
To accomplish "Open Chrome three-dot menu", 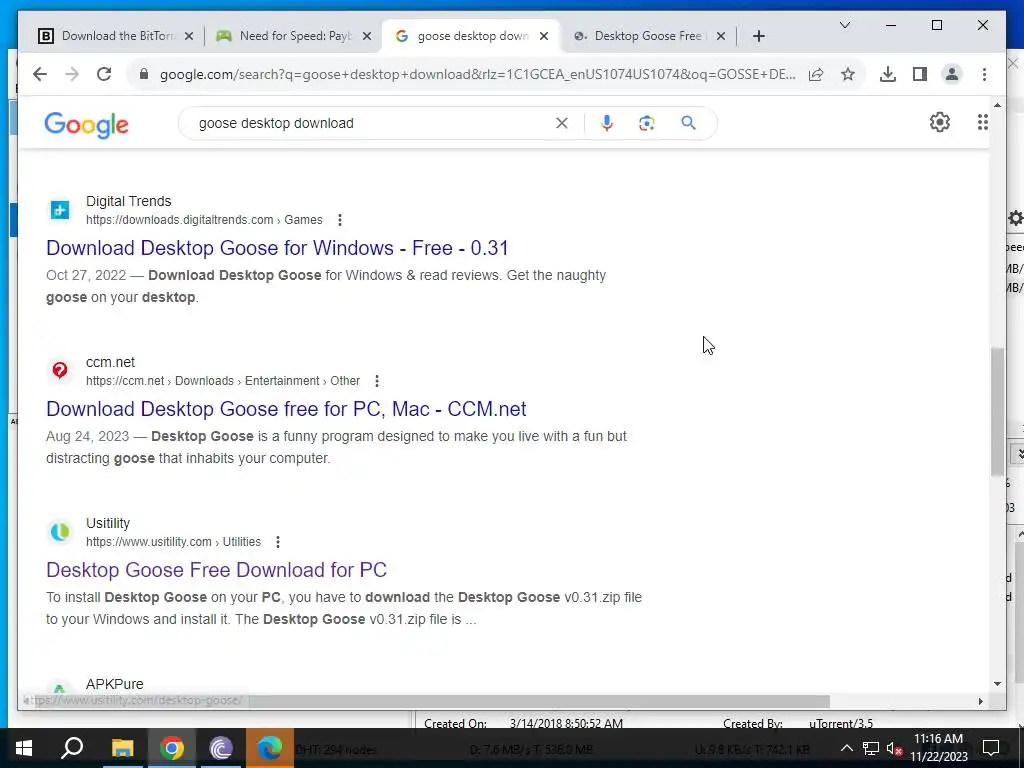I will point(984,74).
